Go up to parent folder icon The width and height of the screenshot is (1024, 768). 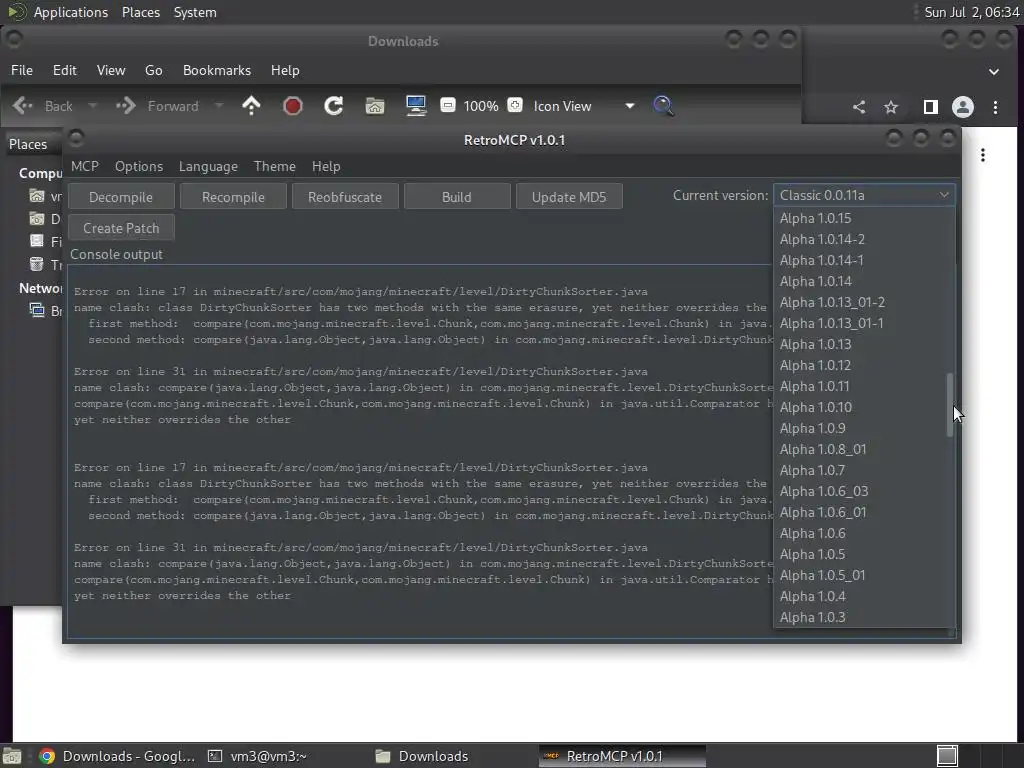pyautogui.click(x=251, y=106)
